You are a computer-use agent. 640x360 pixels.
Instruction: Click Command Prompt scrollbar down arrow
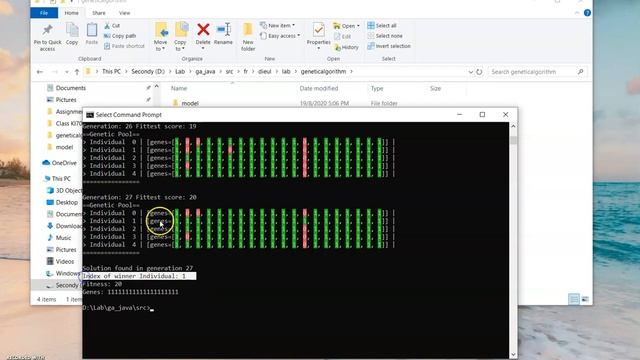tap(513, 355)
